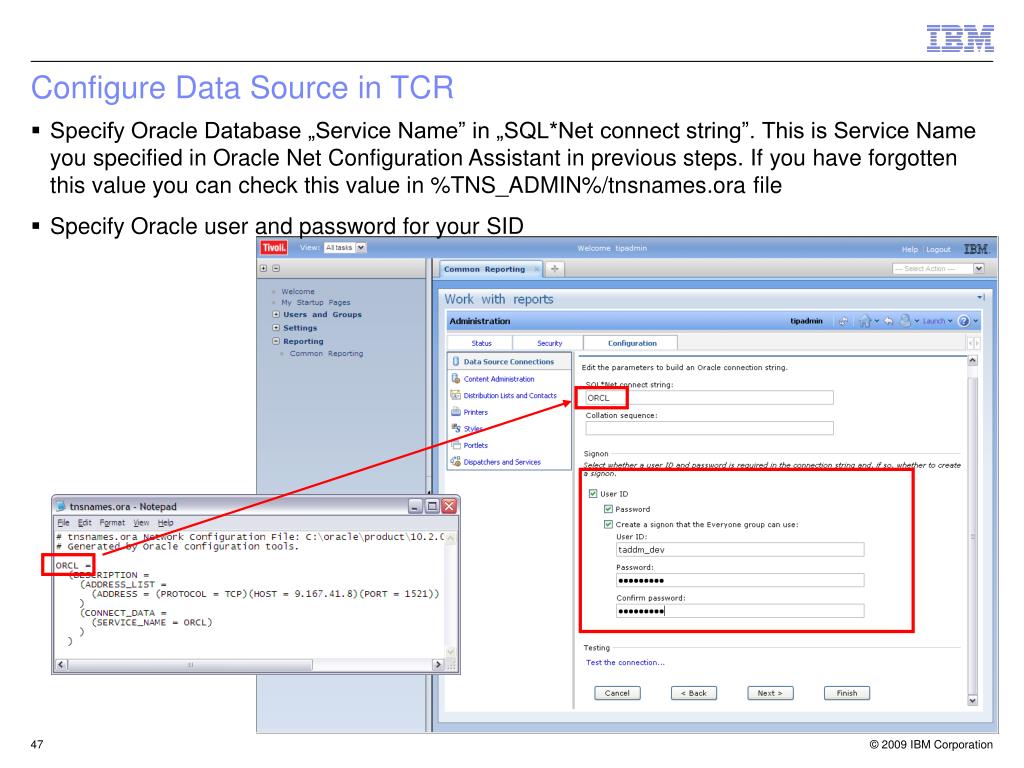Viewport: 1024px width, 768px height.
Task: Toggle the Password checkbox
Action: tap(608, 509)
